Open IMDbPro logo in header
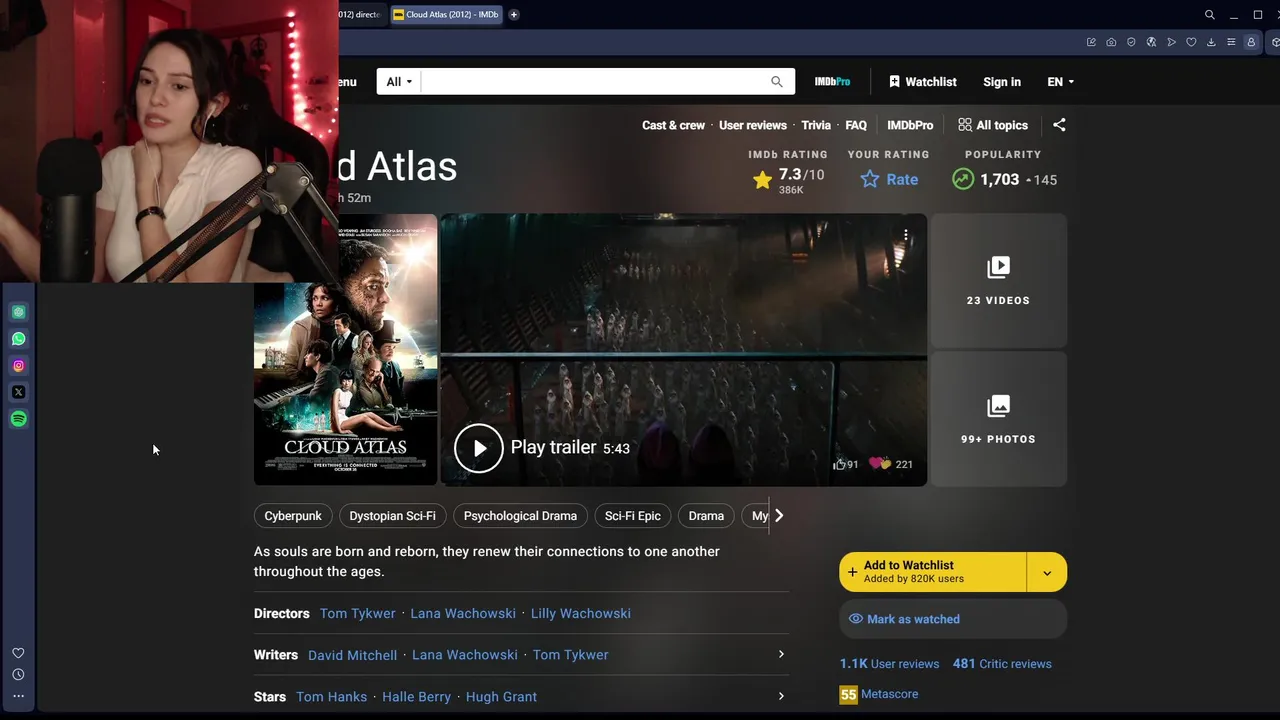The image size is (1280, 720). [x=833, y=82]
